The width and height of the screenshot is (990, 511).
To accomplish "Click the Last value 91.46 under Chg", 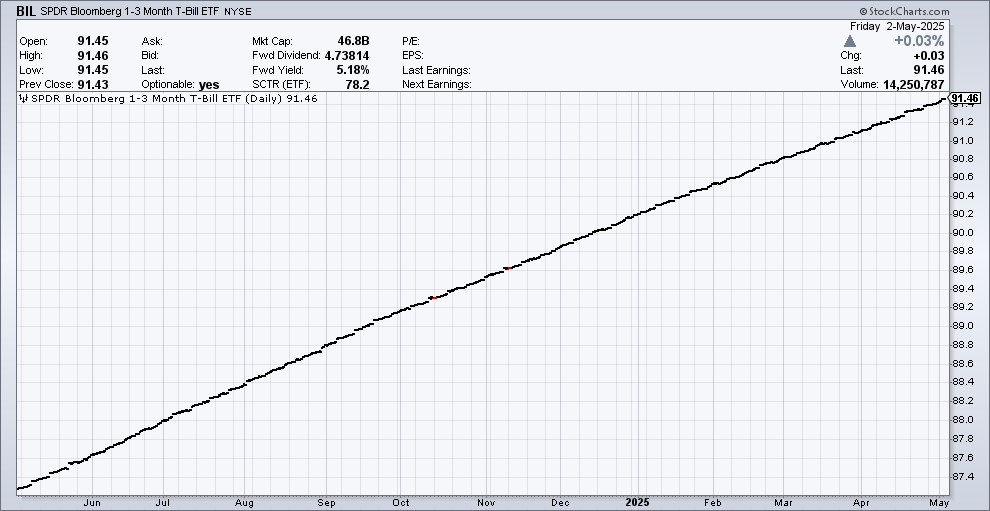I will (929, 70).
